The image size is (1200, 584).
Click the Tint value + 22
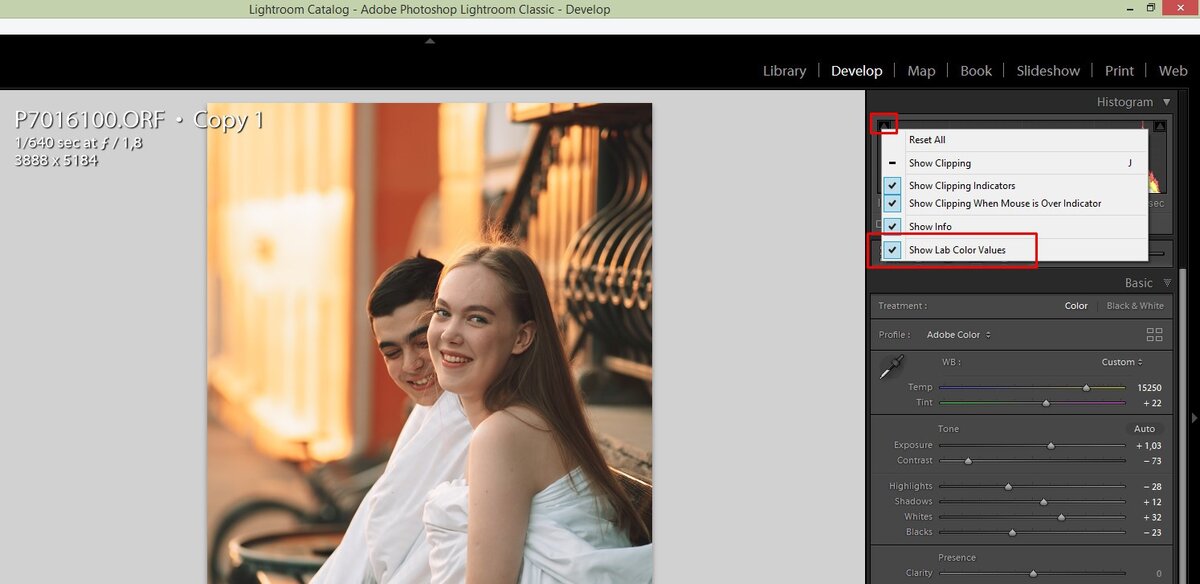click(1152, 403)
